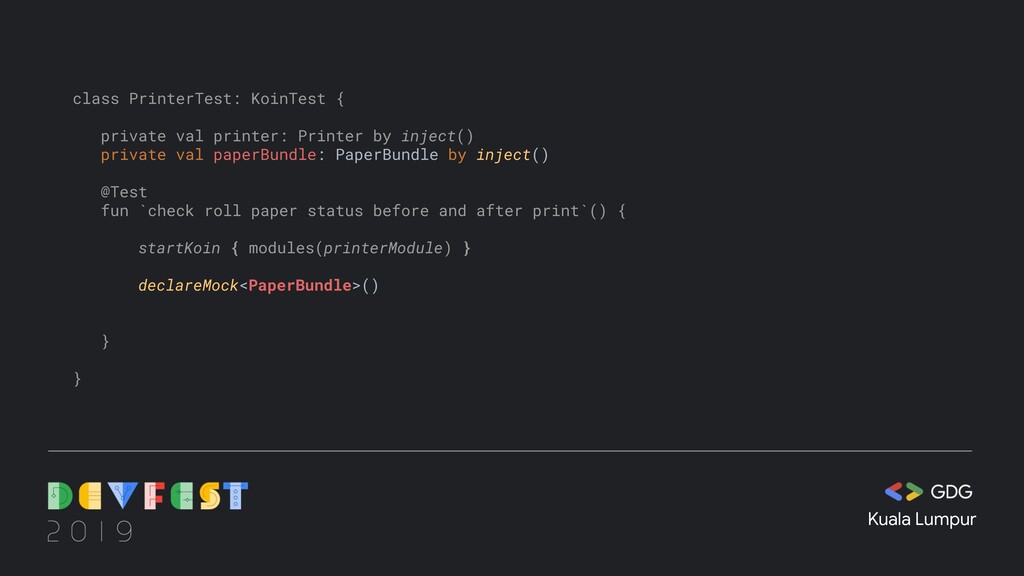
Task: Click the 'PaperBundle' type in declaration line
Action: pyautogui.click(x=387, y=155)
